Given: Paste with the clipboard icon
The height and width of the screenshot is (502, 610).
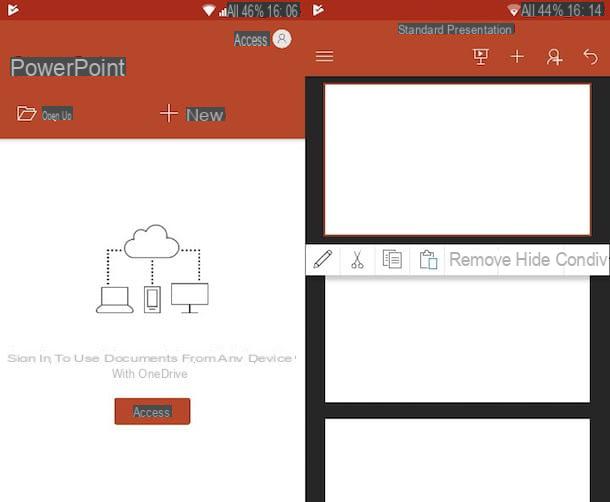Looking at the screenshot, I should coord(428,260).
